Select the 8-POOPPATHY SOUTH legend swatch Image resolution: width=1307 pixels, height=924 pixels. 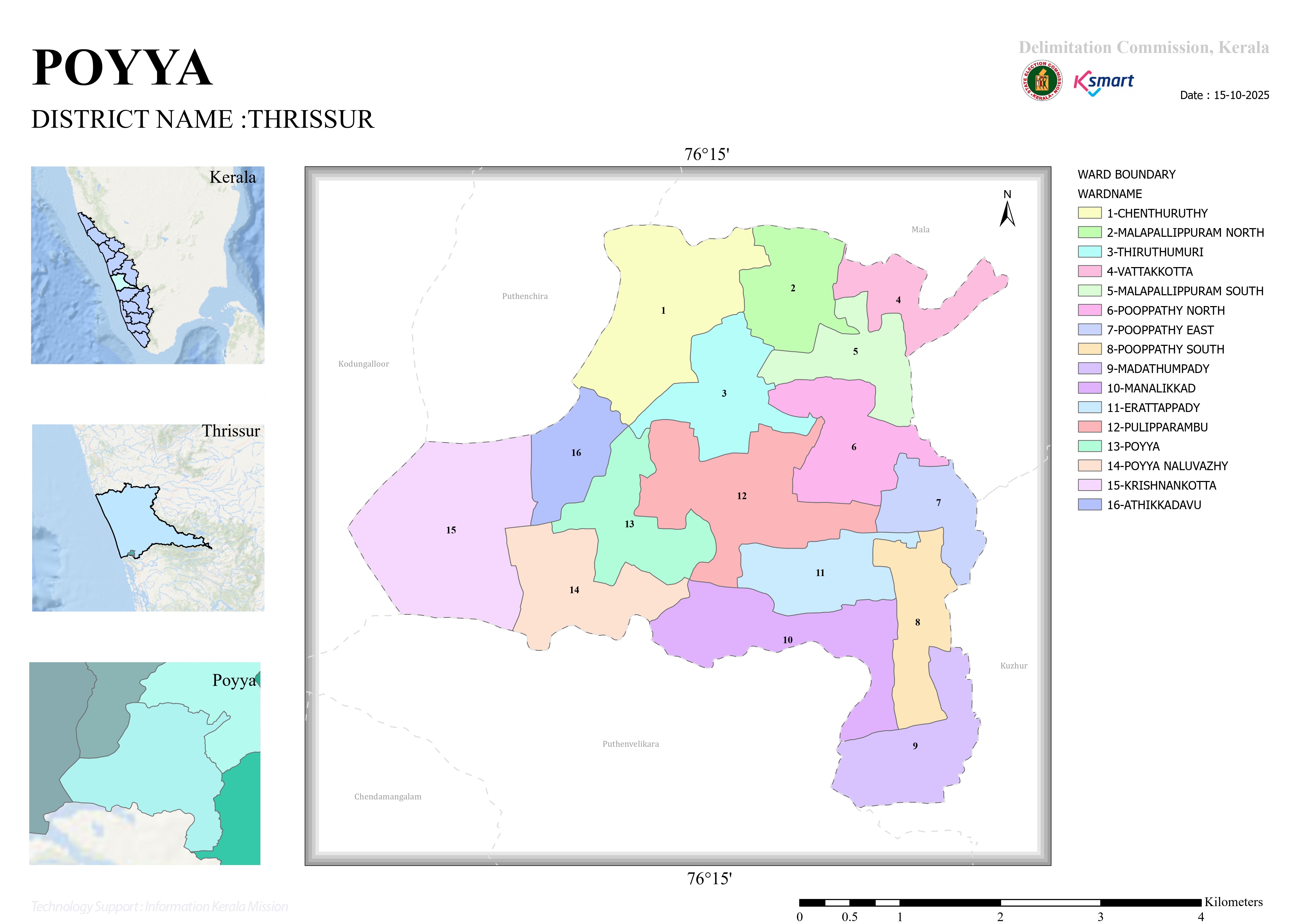pos(1090,349)
